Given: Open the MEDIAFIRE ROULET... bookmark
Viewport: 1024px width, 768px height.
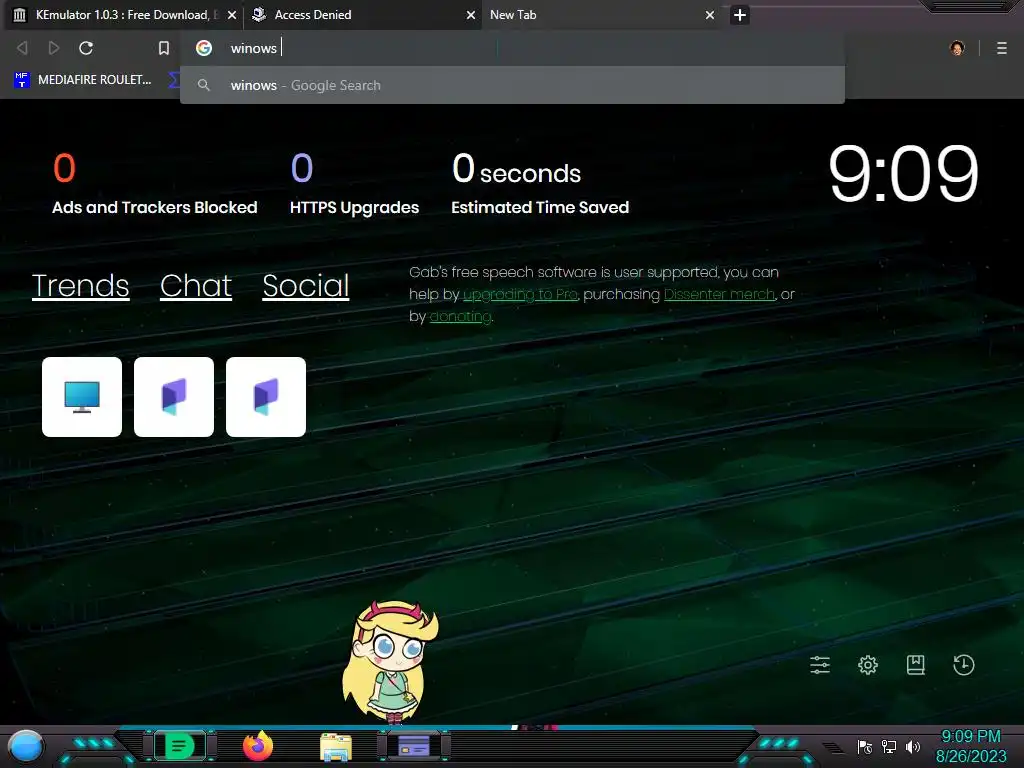Looking at the screenshot, I should [x=82, y=80].
